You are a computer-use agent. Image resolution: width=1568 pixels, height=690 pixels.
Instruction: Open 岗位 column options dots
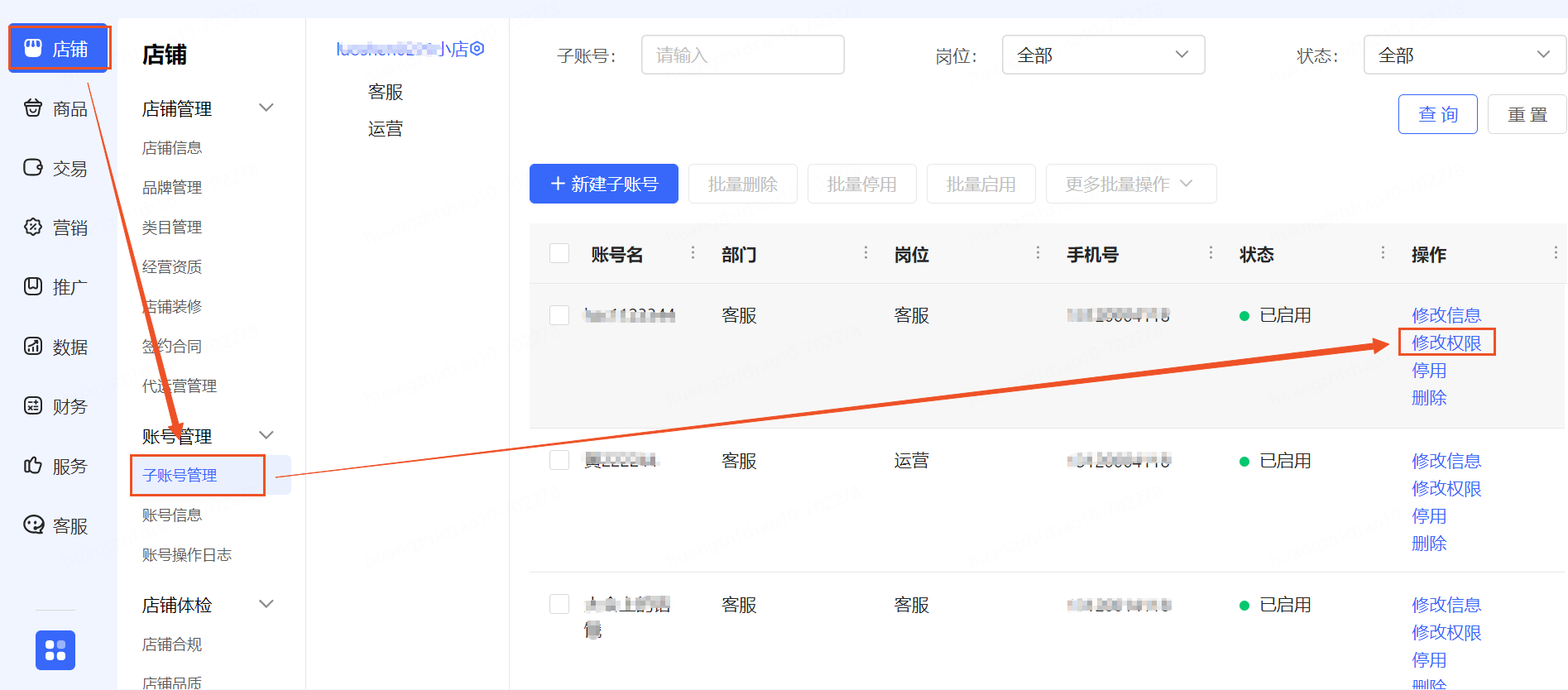pos(1038,252)
